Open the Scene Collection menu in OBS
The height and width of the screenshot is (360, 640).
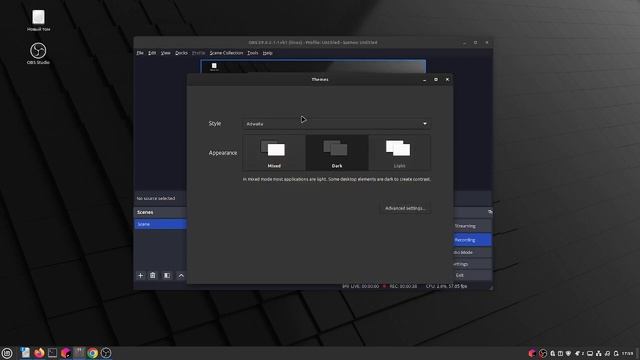[x=226, y=53]
